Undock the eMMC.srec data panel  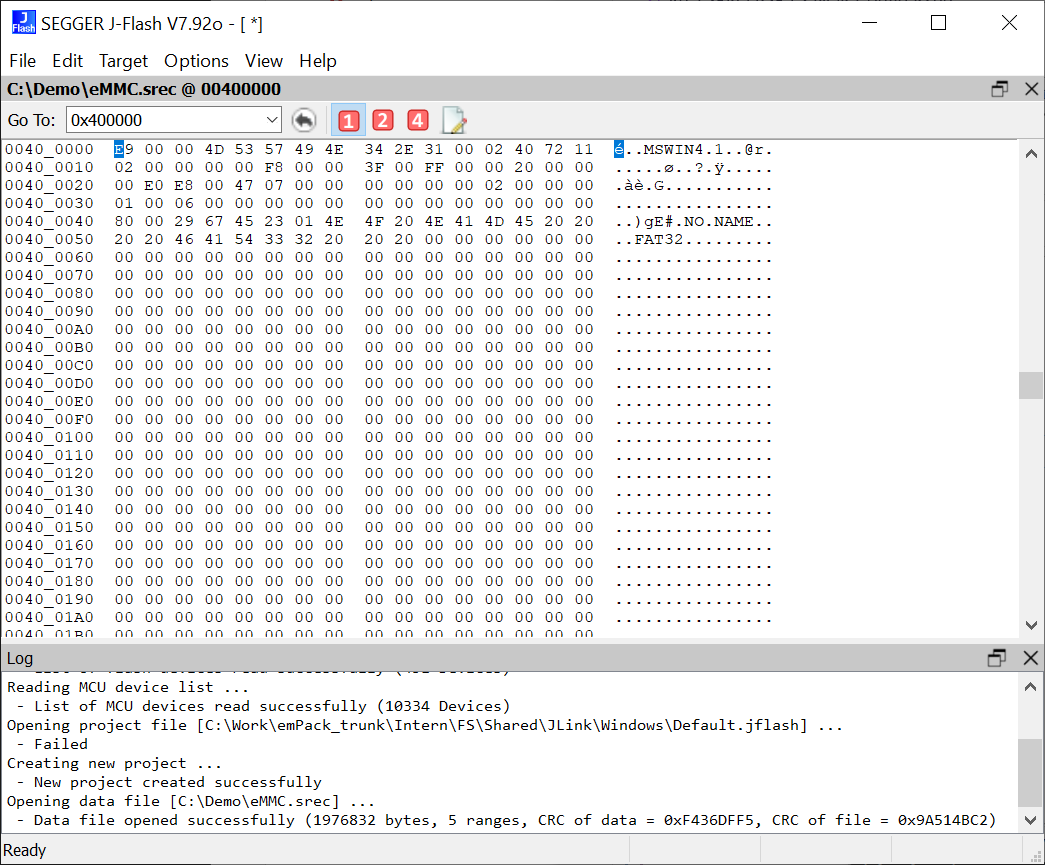(999, 89)
